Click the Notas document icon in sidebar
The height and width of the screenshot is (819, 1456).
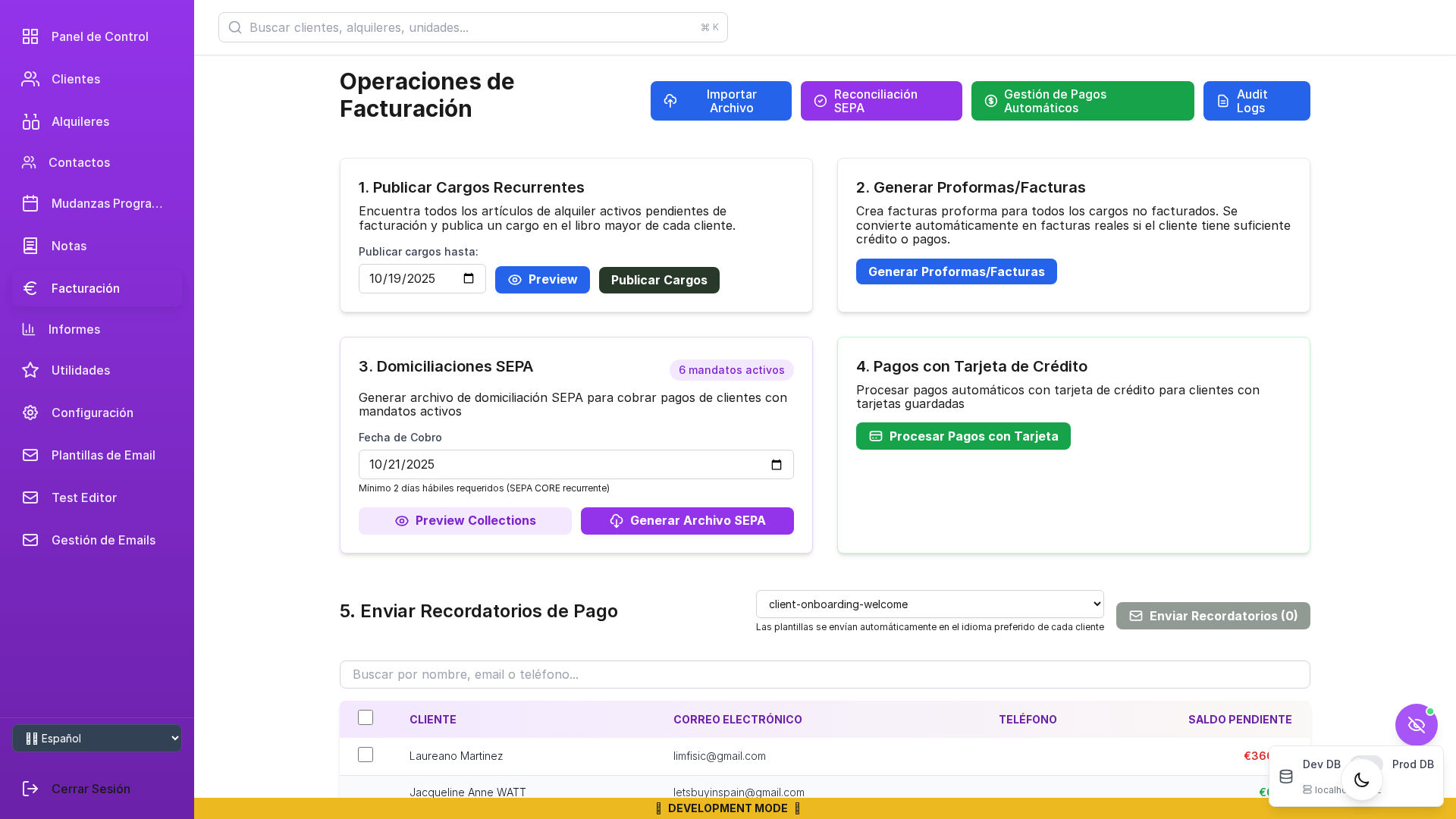click(30, 246)
